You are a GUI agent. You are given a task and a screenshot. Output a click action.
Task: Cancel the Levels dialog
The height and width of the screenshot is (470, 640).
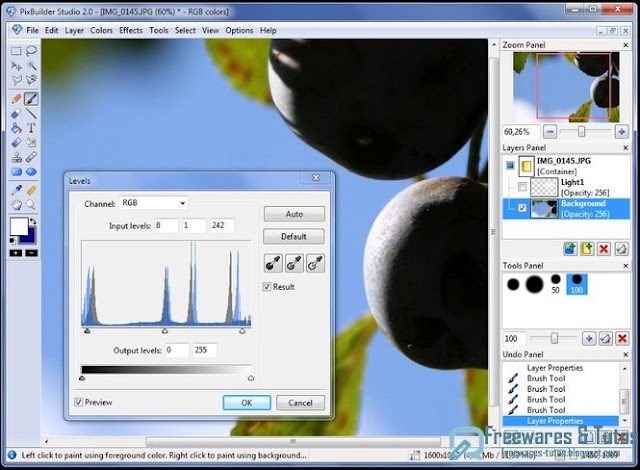300,403
